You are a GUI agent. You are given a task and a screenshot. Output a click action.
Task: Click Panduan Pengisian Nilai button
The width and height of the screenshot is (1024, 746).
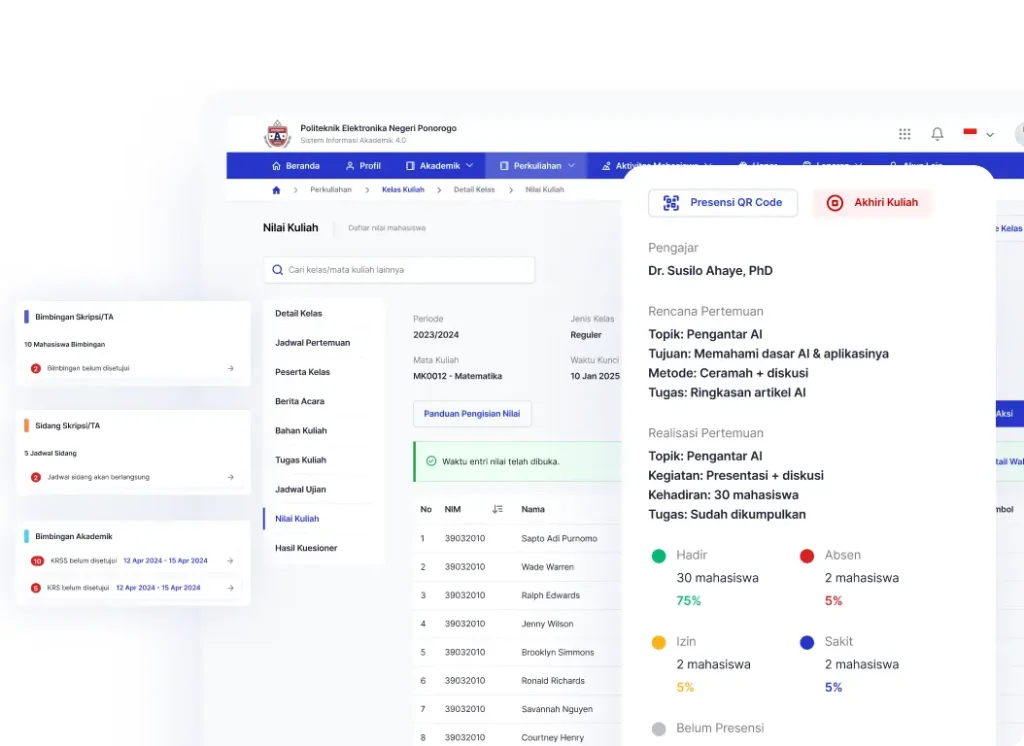click(472, 414)
